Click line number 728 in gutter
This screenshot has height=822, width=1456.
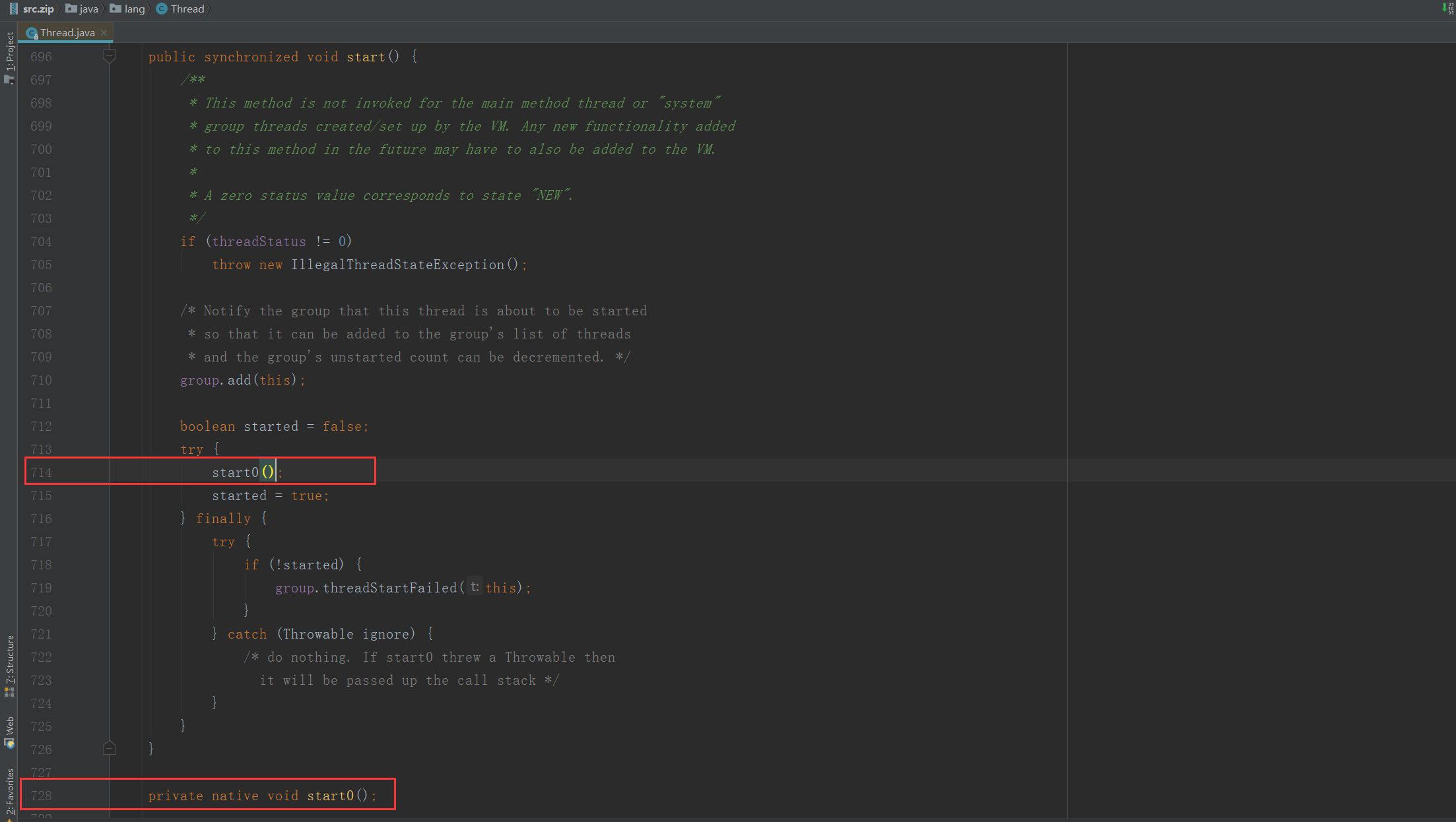(41, 796)
